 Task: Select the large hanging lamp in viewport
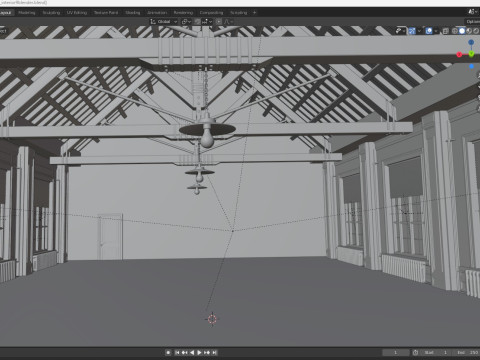(207, 131)
